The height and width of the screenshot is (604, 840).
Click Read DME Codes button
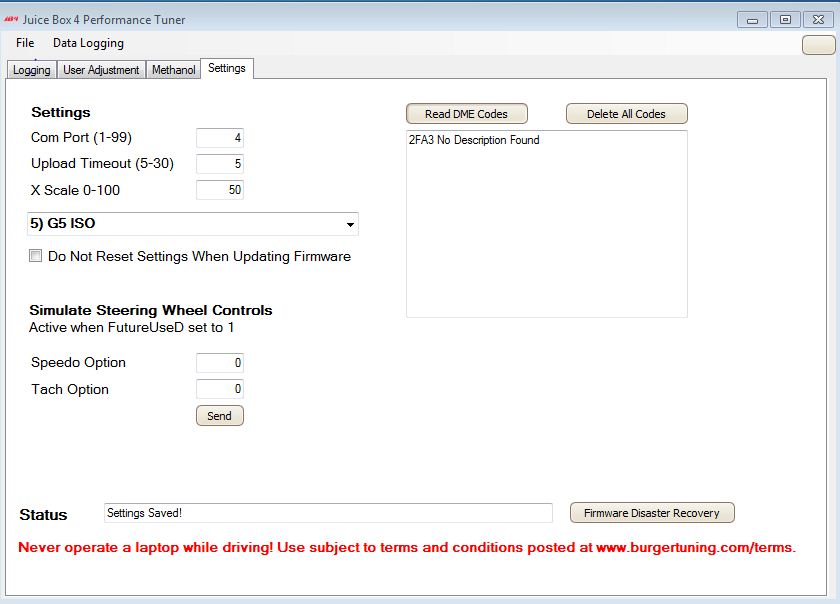click(x=467, y=114)
